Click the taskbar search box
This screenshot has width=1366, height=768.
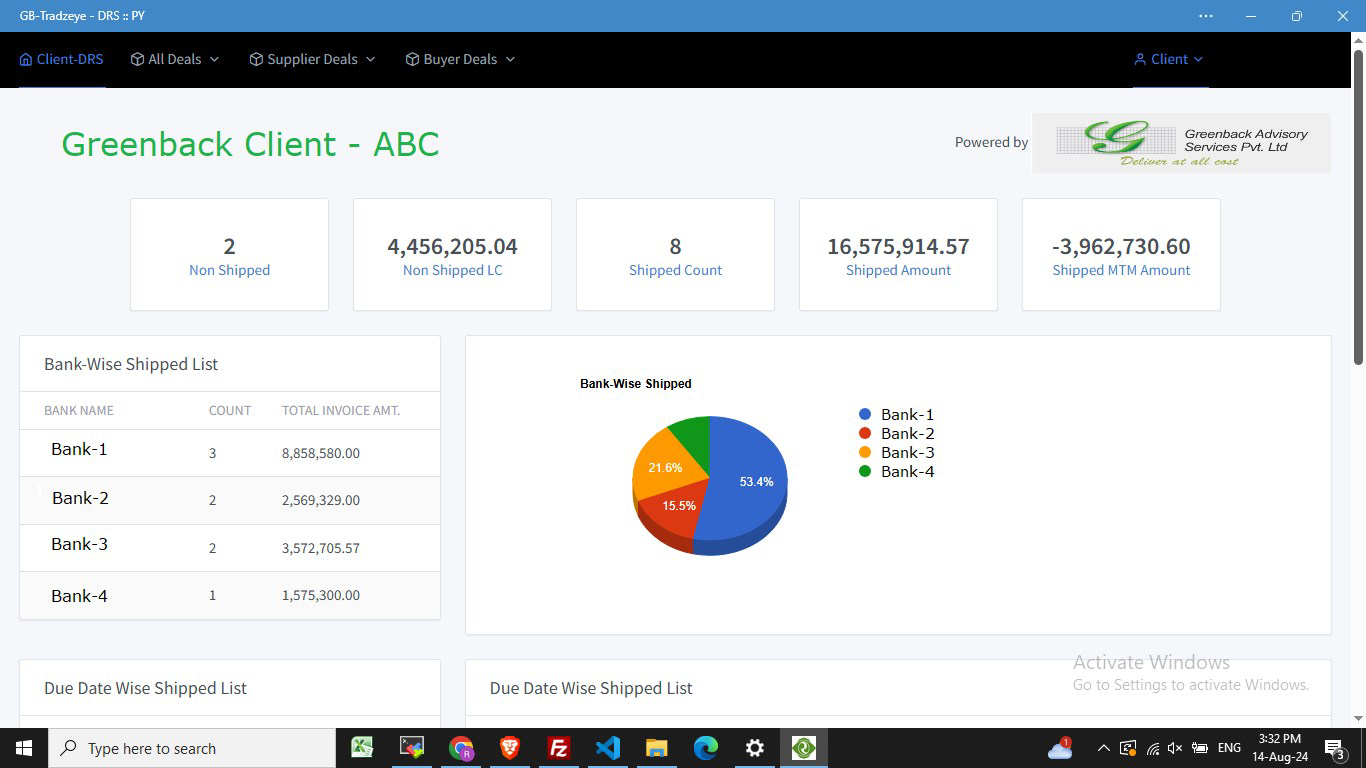click(192, 748)
